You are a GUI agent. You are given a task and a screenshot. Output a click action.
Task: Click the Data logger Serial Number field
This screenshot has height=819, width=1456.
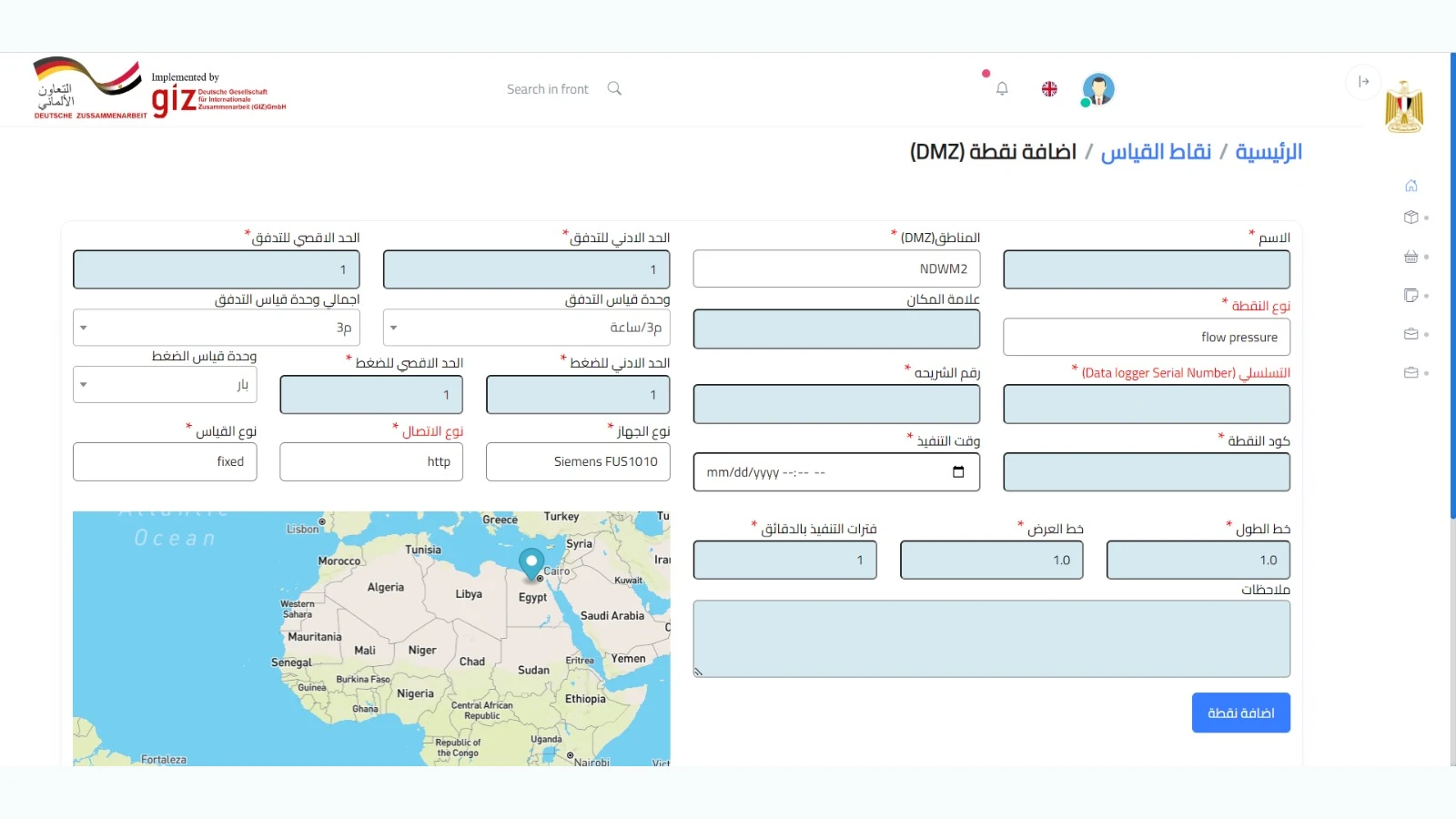pyautogui.click(x=1147, y=404)
